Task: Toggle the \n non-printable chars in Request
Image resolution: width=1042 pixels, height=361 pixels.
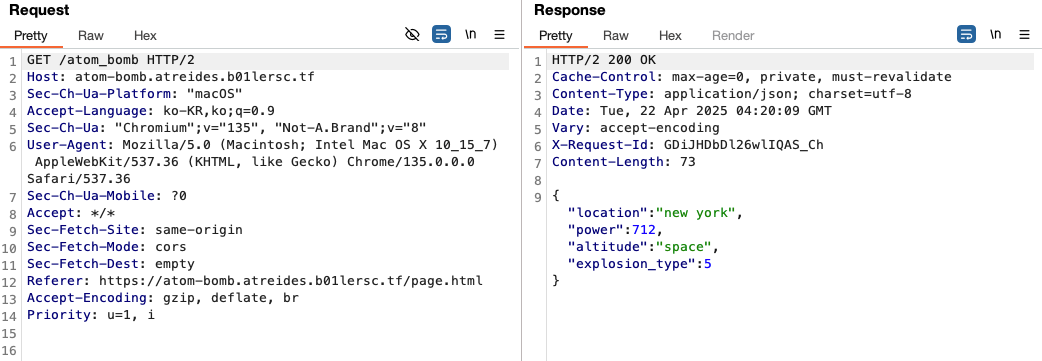Action: pos(470,35)
